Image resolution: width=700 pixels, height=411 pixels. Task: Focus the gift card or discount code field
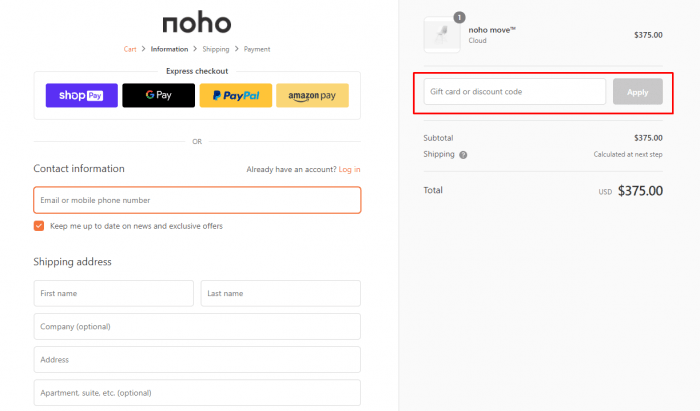tap(515, 91)
